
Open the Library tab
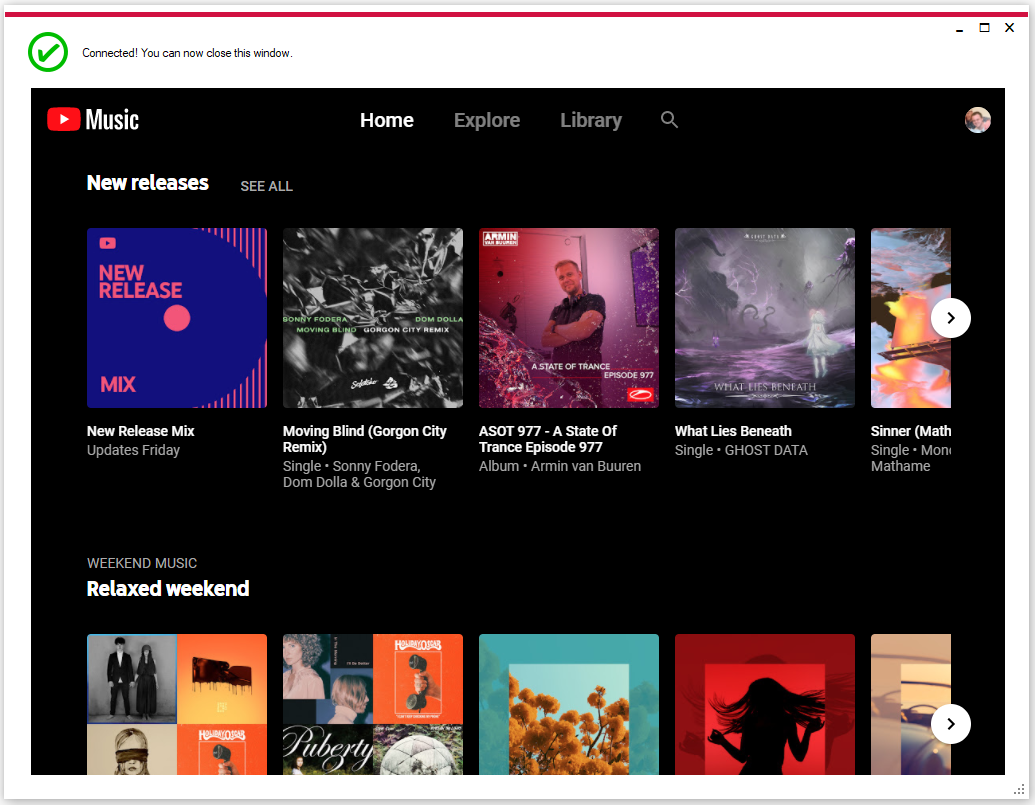(591, 120)
